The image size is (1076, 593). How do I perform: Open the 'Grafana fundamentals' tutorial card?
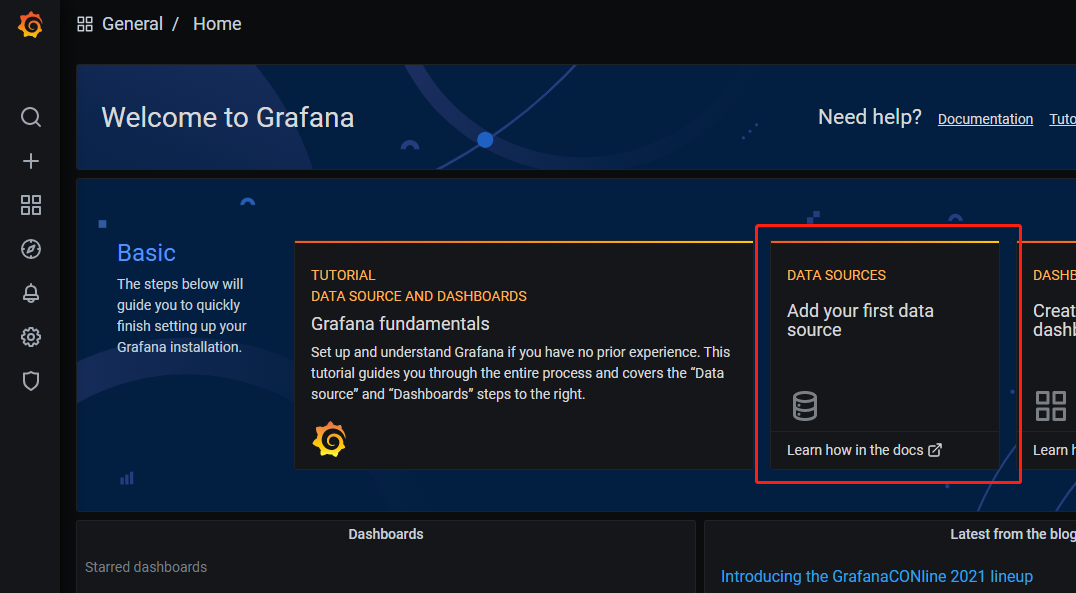point(400,324)
